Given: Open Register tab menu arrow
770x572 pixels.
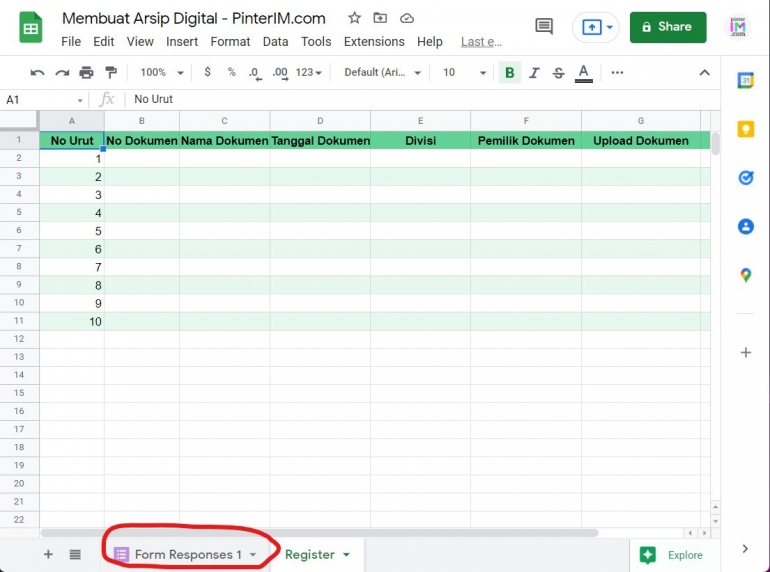Looking at the screenshot, I should (346, 555).
